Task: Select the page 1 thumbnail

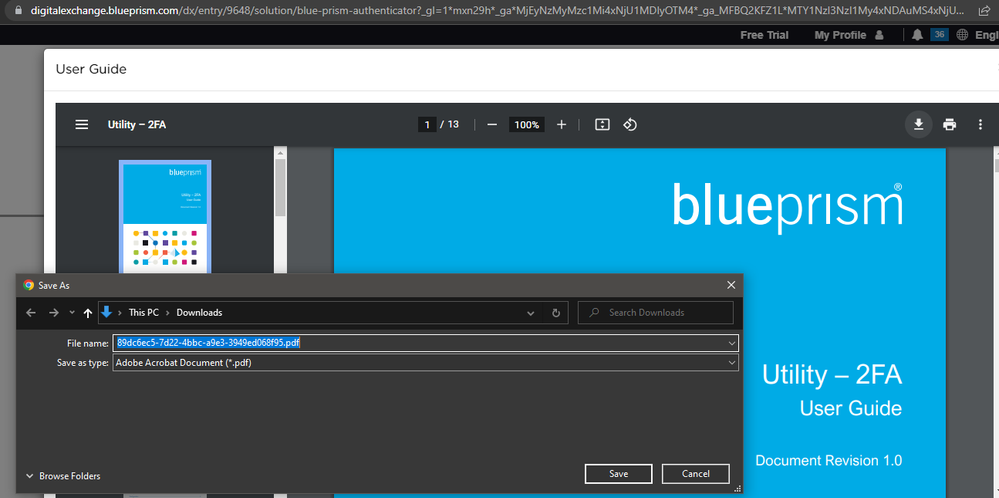Action: 165,217
